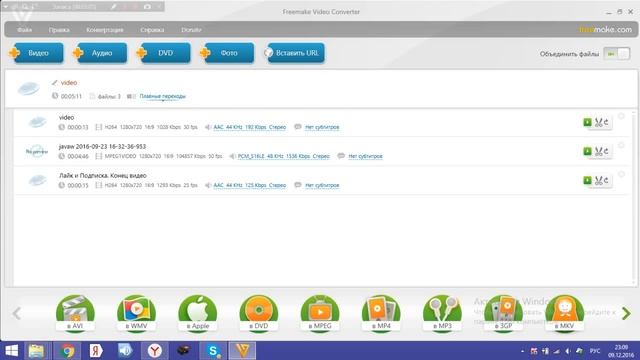Open the Конвертация menu

(x=105, y=30)
